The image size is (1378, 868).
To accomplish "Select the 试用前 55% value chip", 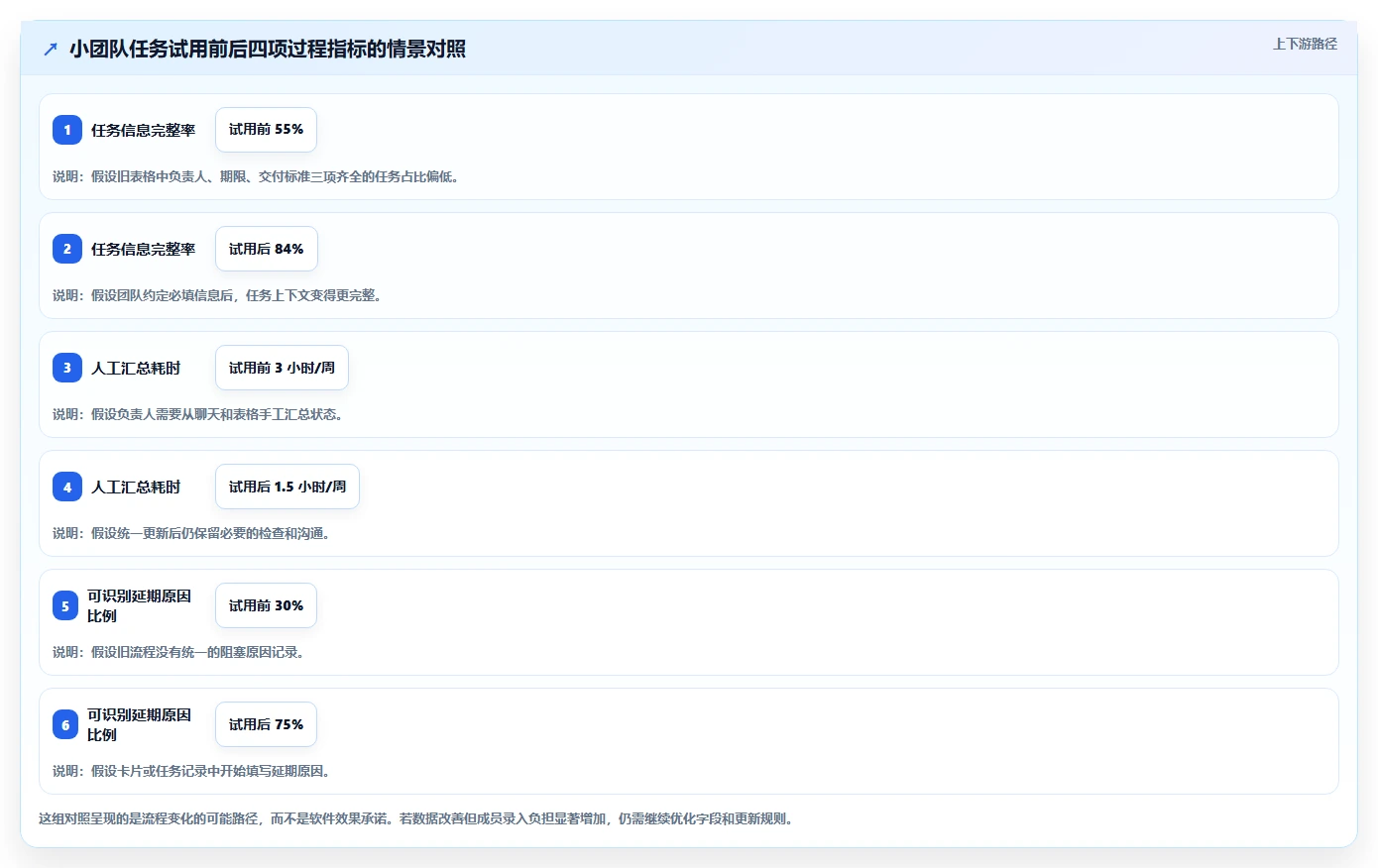I will (266, 130).
